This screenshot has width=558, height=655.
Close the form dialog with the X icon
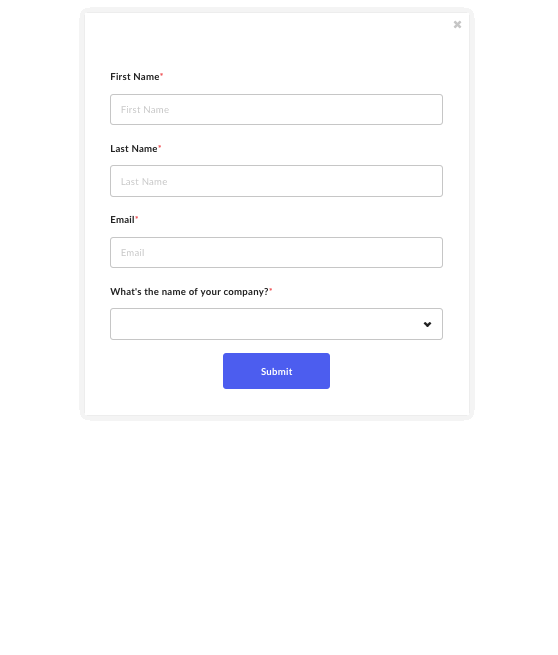(x=457, y=25)
